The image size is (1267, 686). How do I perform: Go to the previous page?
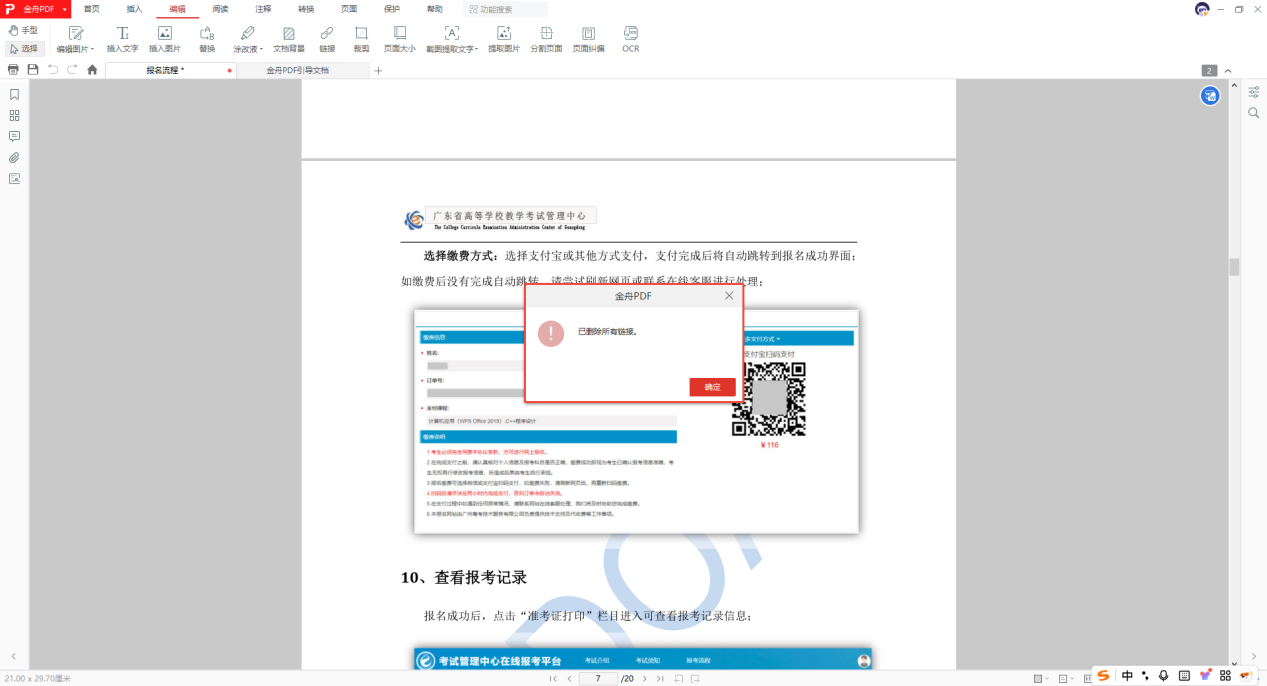569,678
